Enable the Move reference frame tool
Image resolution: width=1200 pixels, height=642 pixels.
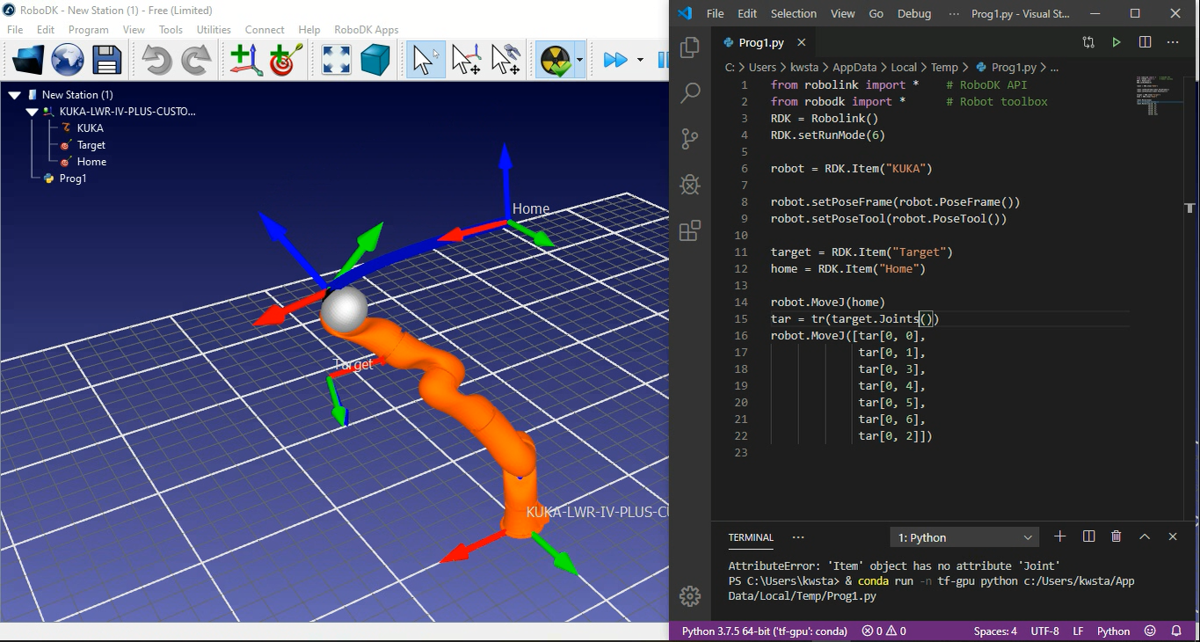point(465,60)
